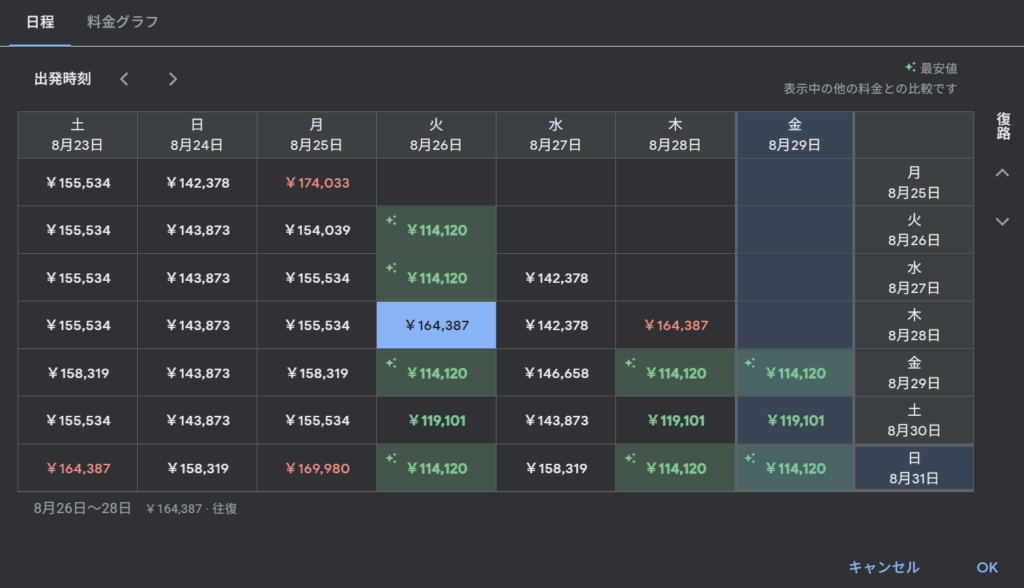This screenshot has width=1024, height=588.
Task: Select the 日程 tab
Action: point(40,21)
